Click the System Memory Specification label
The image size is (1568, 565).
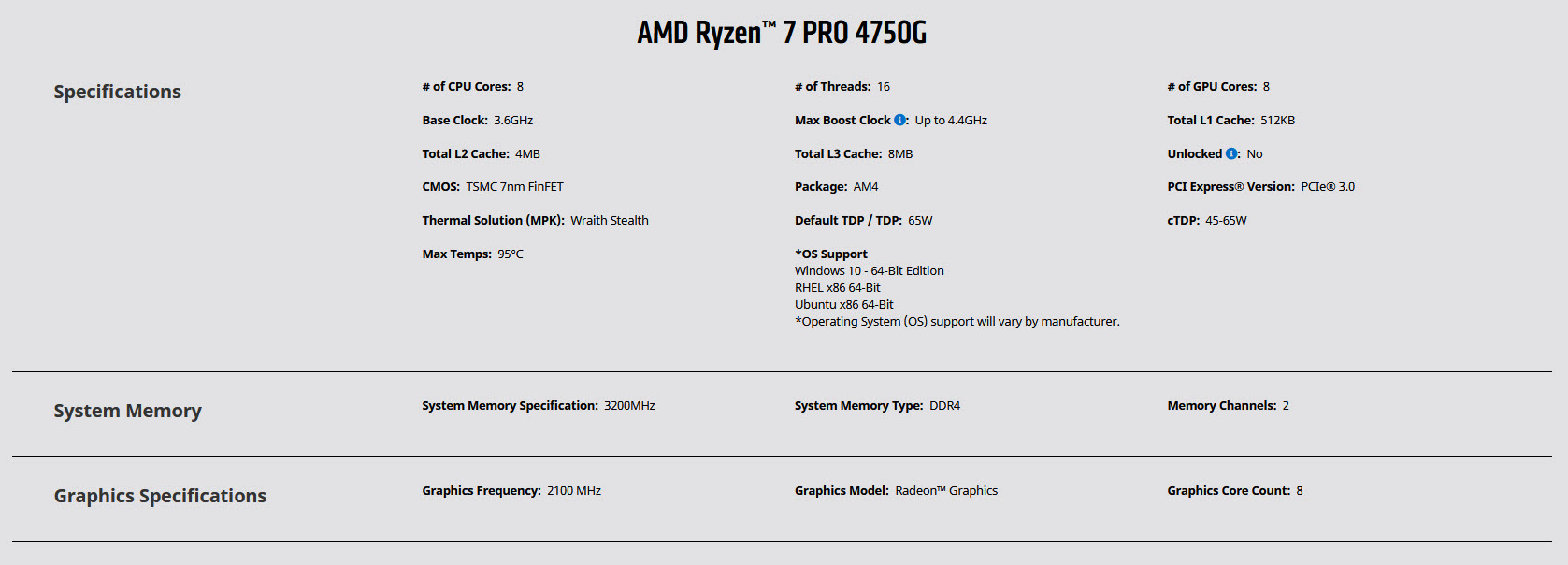(510, 406)
